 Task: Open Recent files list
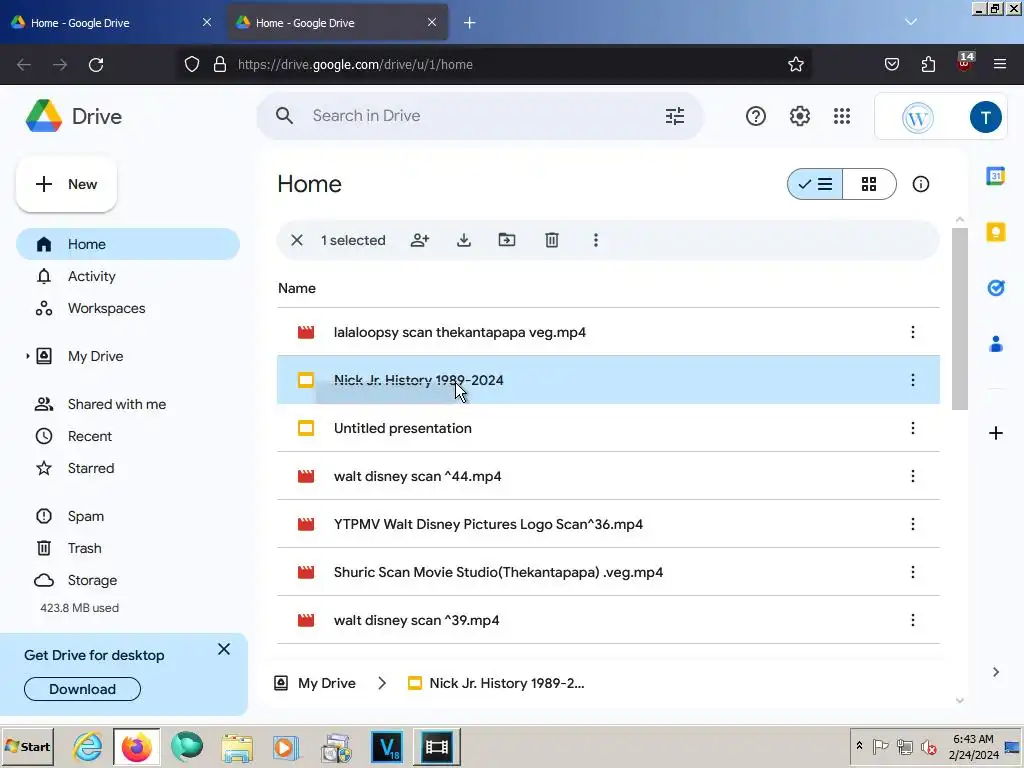128,436
